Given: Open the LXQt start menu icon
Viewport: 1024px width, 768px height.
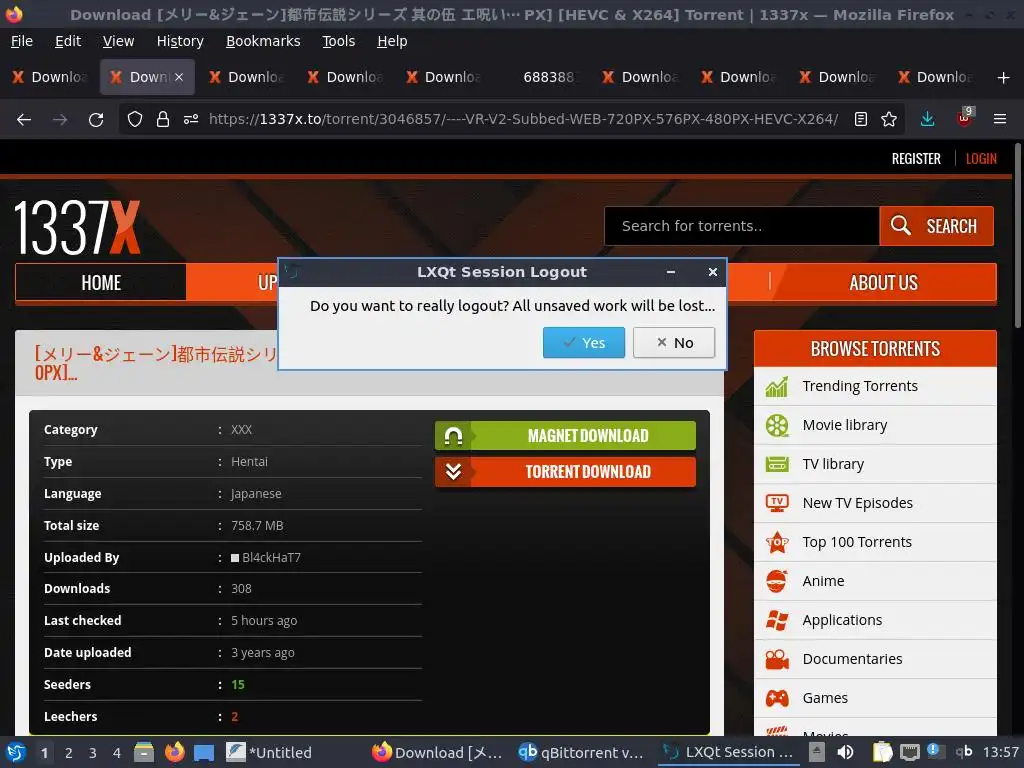Looking at the screenshot, I should (16, 752).
